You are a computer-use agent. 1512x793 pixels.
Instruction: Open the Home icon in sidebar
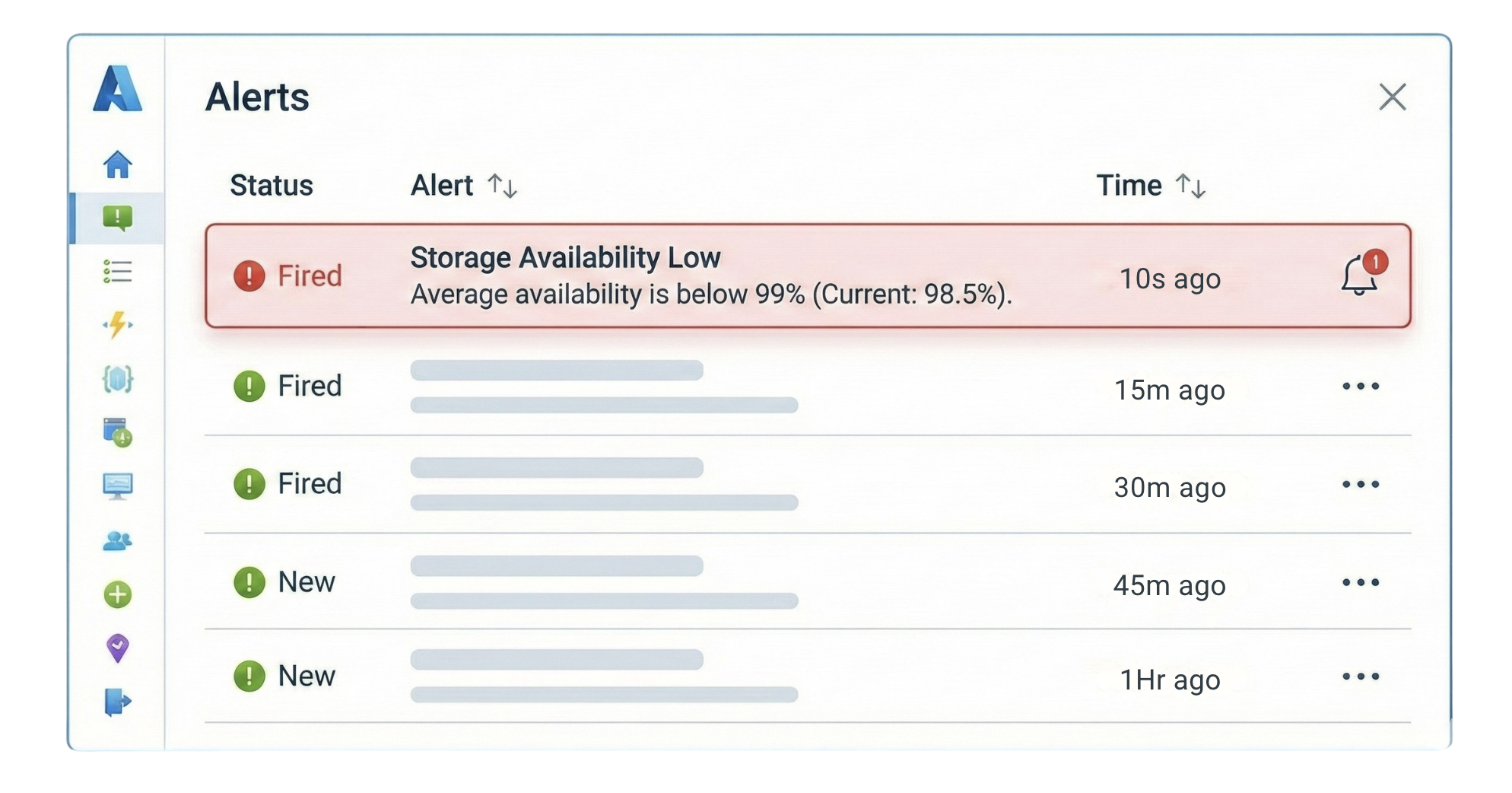(118, 164)
